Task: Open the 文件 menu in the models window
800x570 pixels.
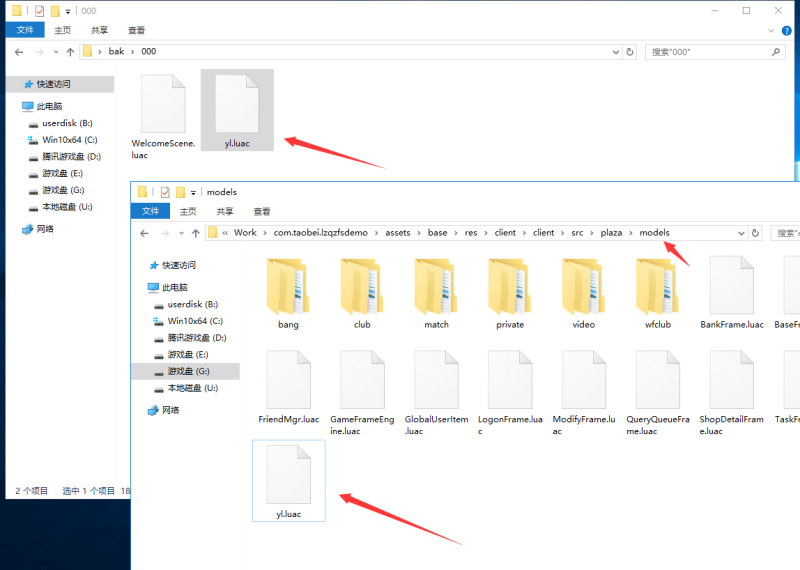Action: point(151,212)
